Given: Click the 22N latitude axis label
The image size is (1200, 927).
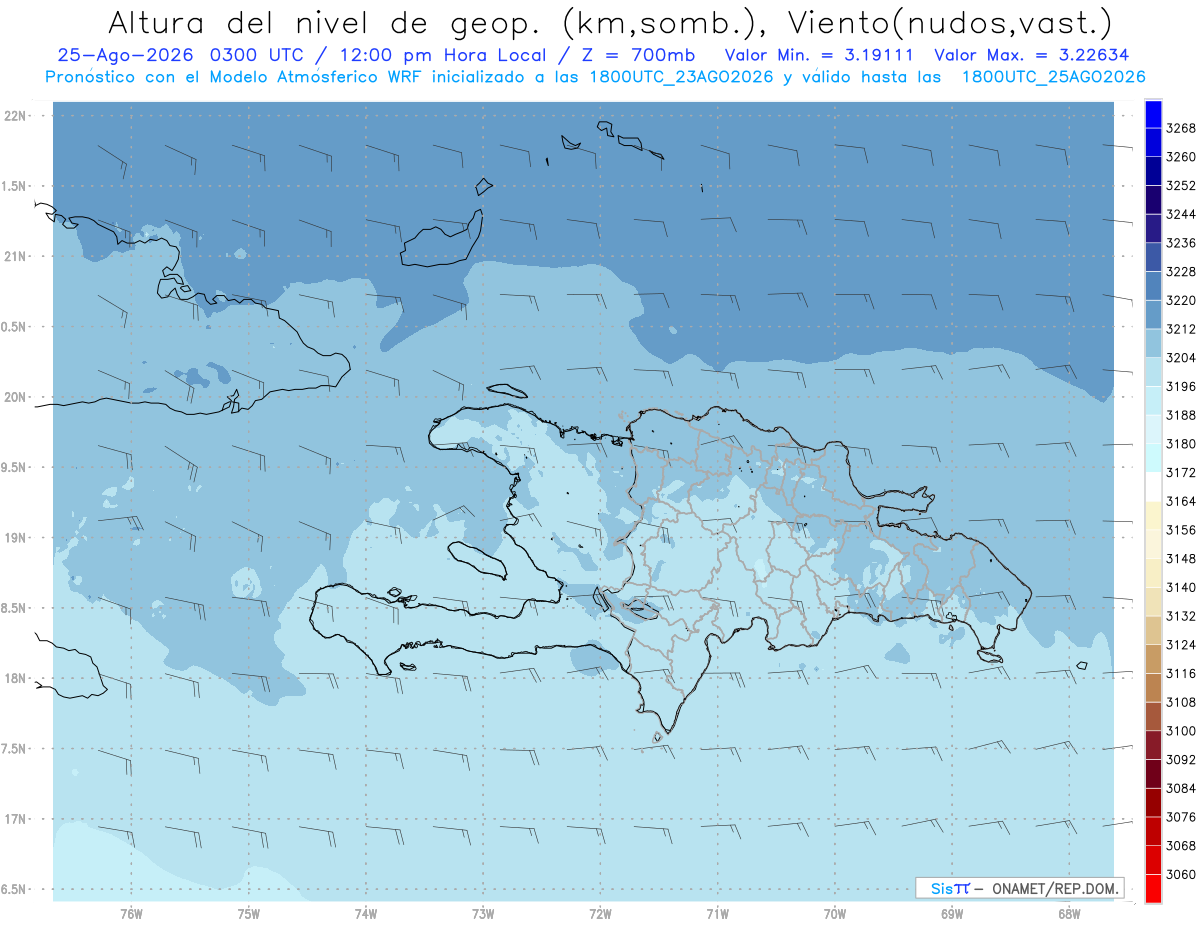Looking at the screenshot, I should (x=17, y=115).
